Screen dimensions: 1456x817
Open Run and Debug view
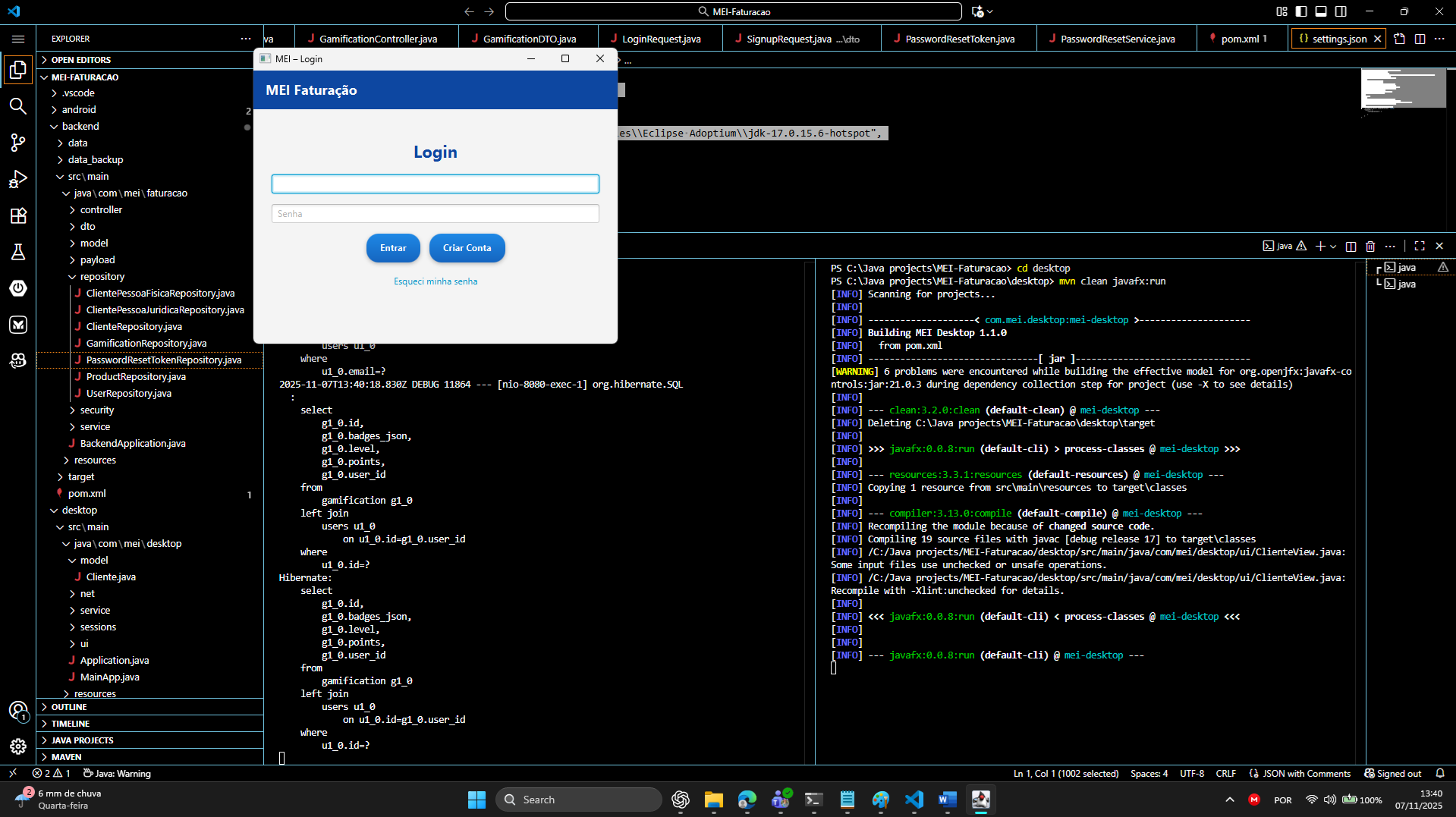click(x=18, y=179)
